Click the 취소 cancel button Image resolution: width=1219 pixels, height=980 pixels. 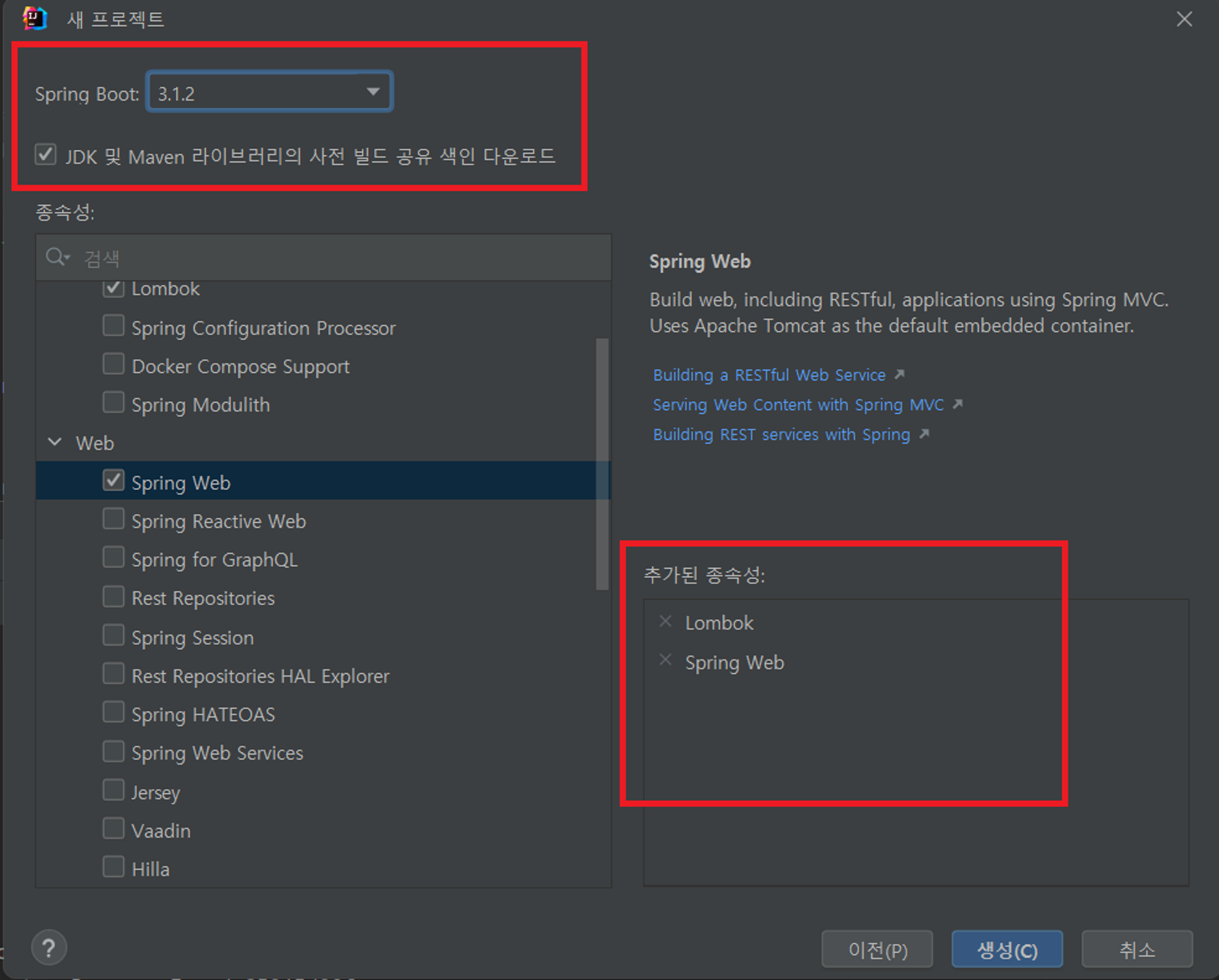[x=1136, y=950]
